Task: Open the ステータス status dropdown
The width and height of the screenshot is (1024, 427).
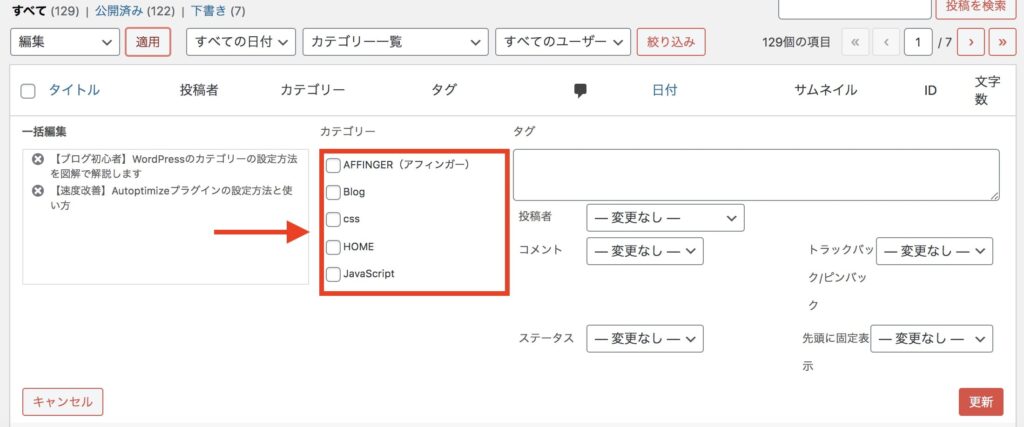Action: pos(645,339)
